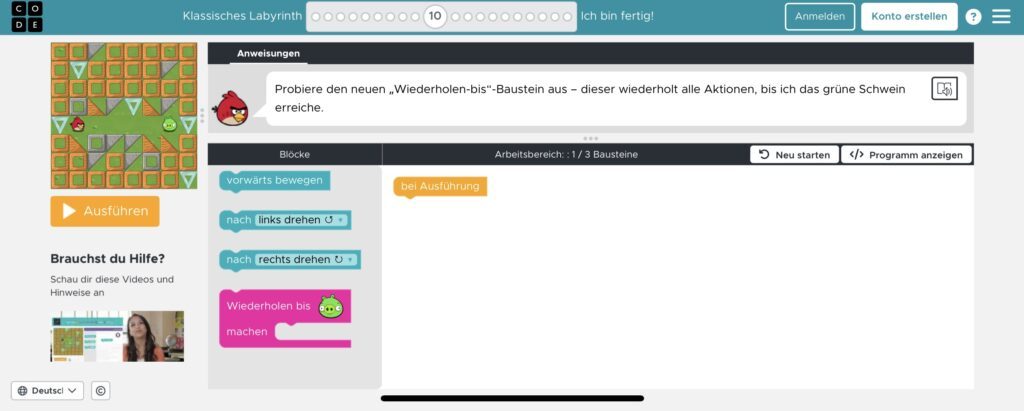Click the 'Arbeitsbereich: 1 / 3 Bausteine' label
This screenshot has width=1024, height=411.
coord(566,155)
